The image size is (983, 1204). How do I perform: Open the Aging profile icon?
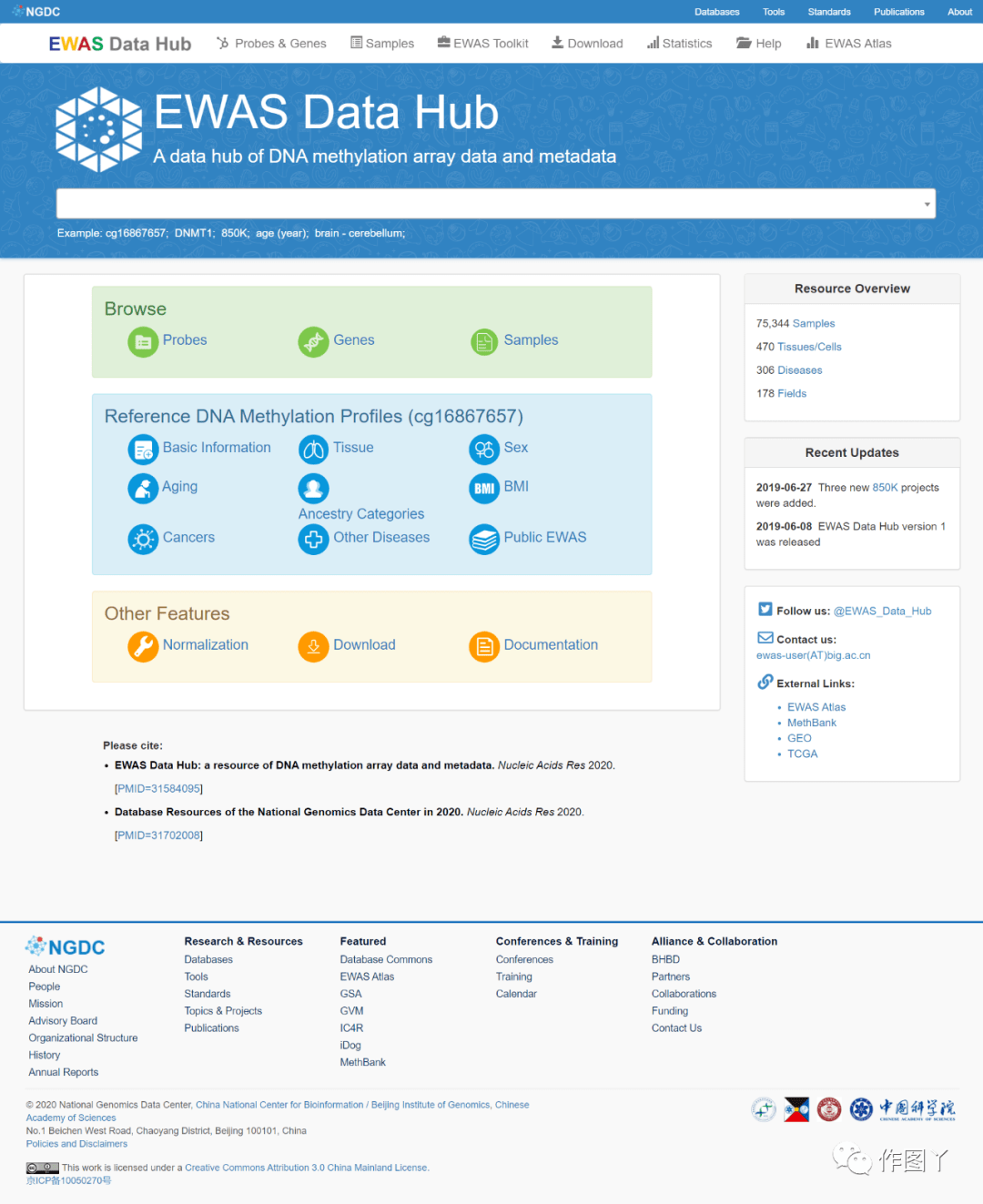(143, 489)
